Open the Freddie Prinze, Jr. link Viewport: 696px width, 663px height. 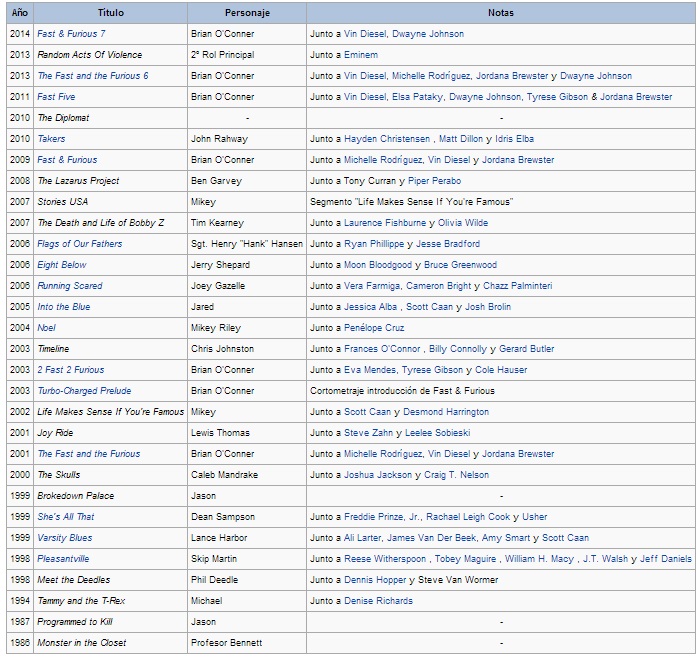[x=382, y=517]
